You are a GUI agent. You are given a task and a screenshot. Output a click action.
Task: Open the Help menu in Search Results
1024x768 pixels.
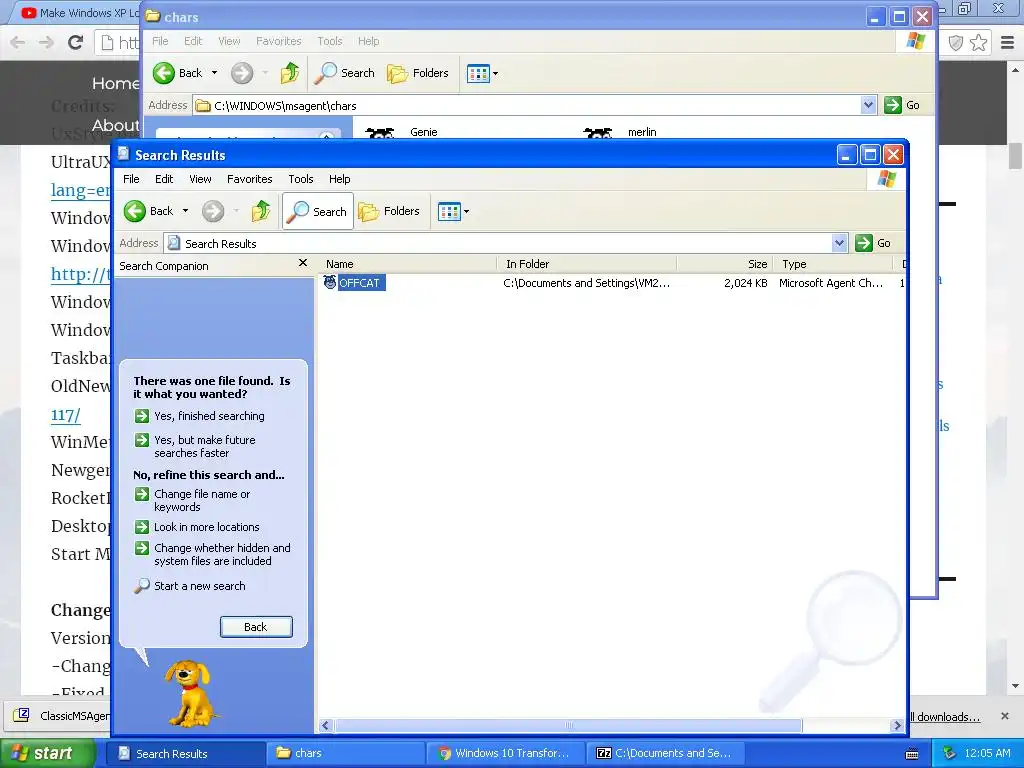click(x=339, y=179)
